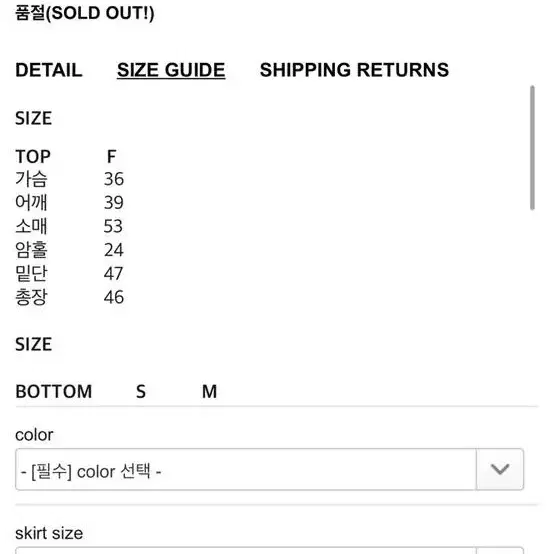This screenshot has height=554, width=554.
Task: Open the DETAIL tab
Action: [49, 70]
